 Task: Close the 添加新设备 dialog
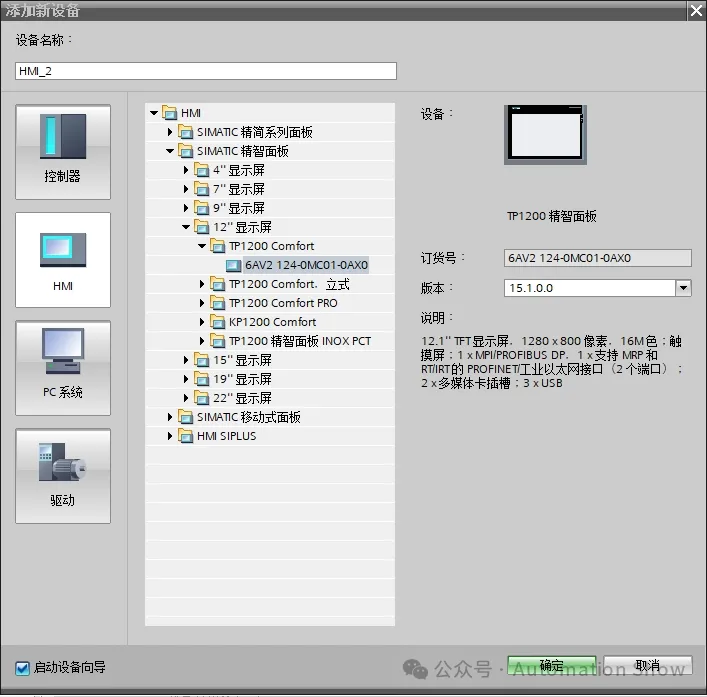tap(697, 10)
